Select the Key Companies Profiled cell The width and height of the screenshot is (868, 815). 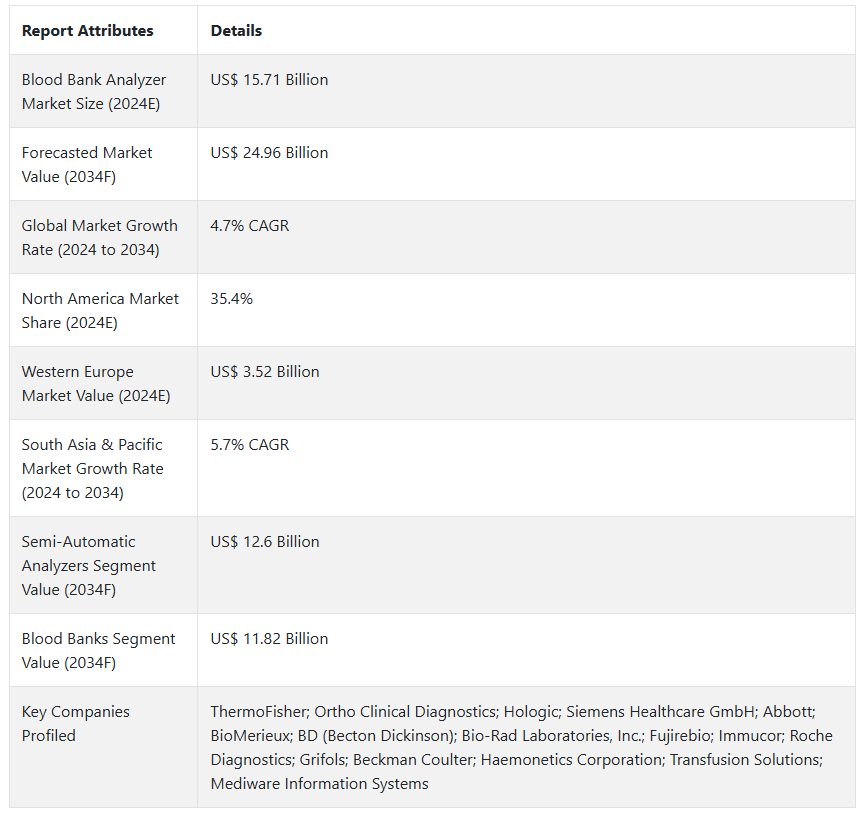(76, 723)
